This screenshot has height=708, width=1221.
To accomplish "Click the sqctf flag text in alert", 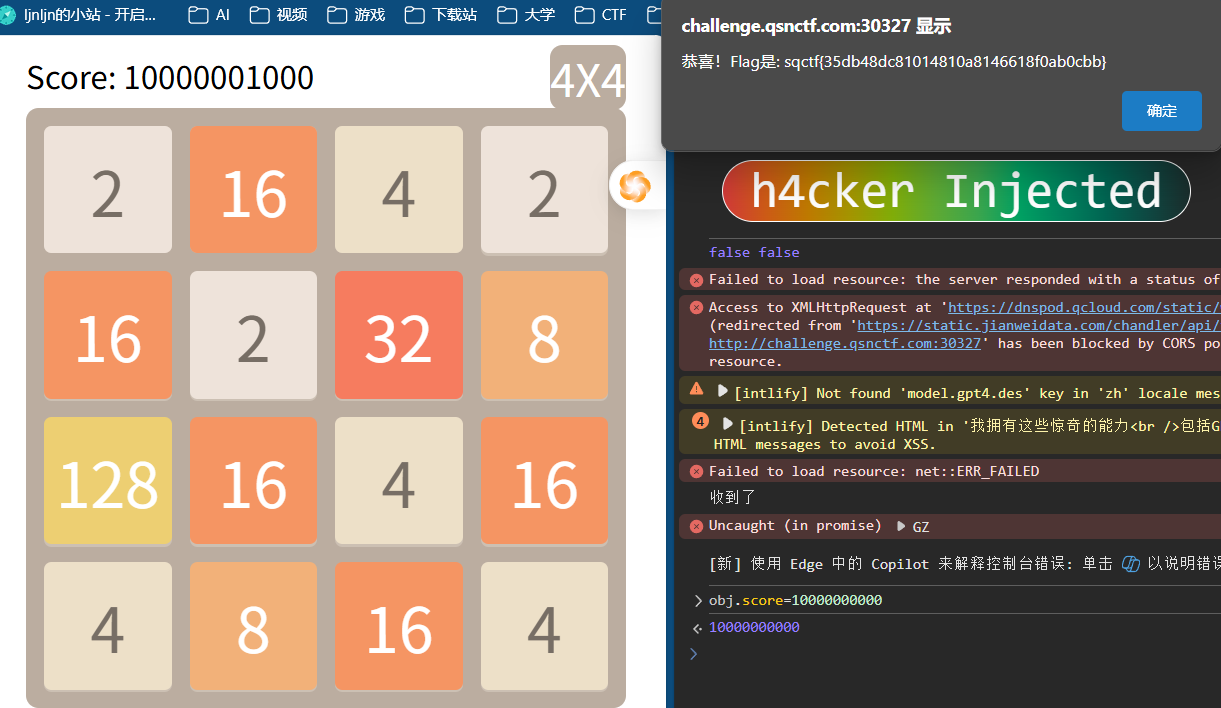I will [x=945, y=62].
